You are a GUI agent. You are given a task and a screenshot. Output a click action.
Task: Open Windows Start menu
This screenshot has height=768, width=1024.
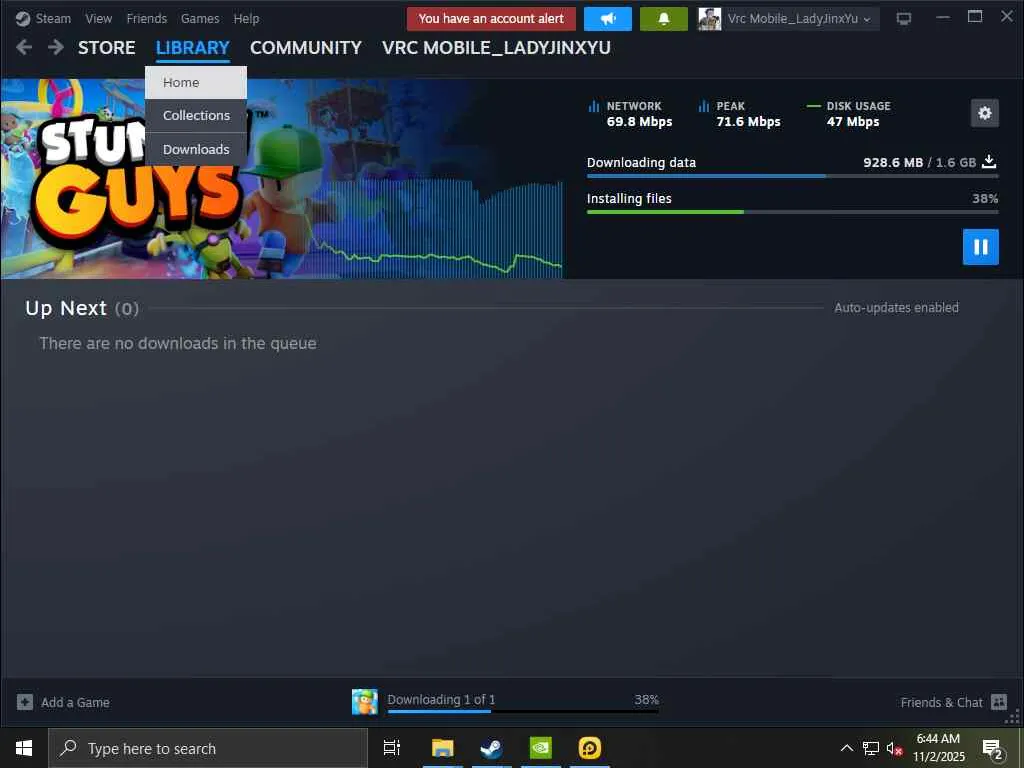coord(24,748)
